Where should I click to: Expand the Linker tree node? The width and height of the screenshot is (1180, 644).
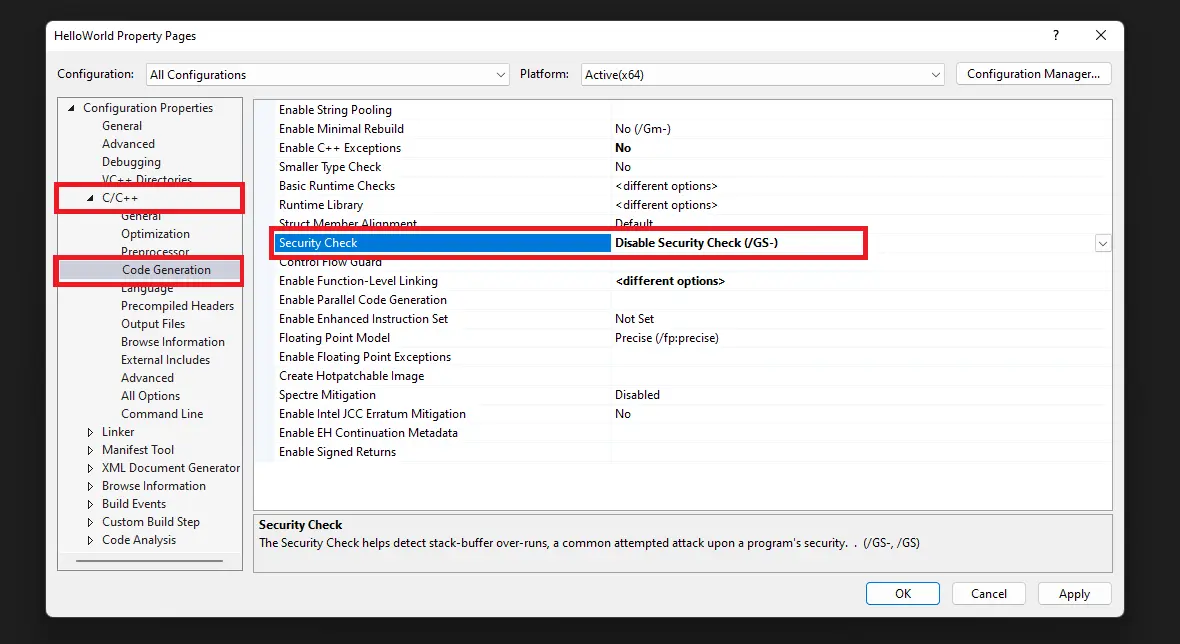point(90,432)
